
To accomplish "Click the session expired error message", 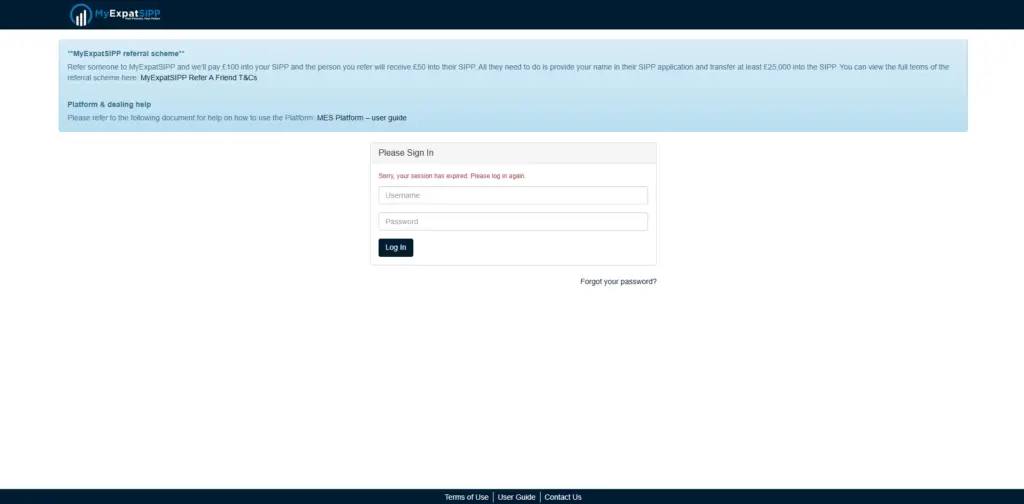I will click(452, 176).
